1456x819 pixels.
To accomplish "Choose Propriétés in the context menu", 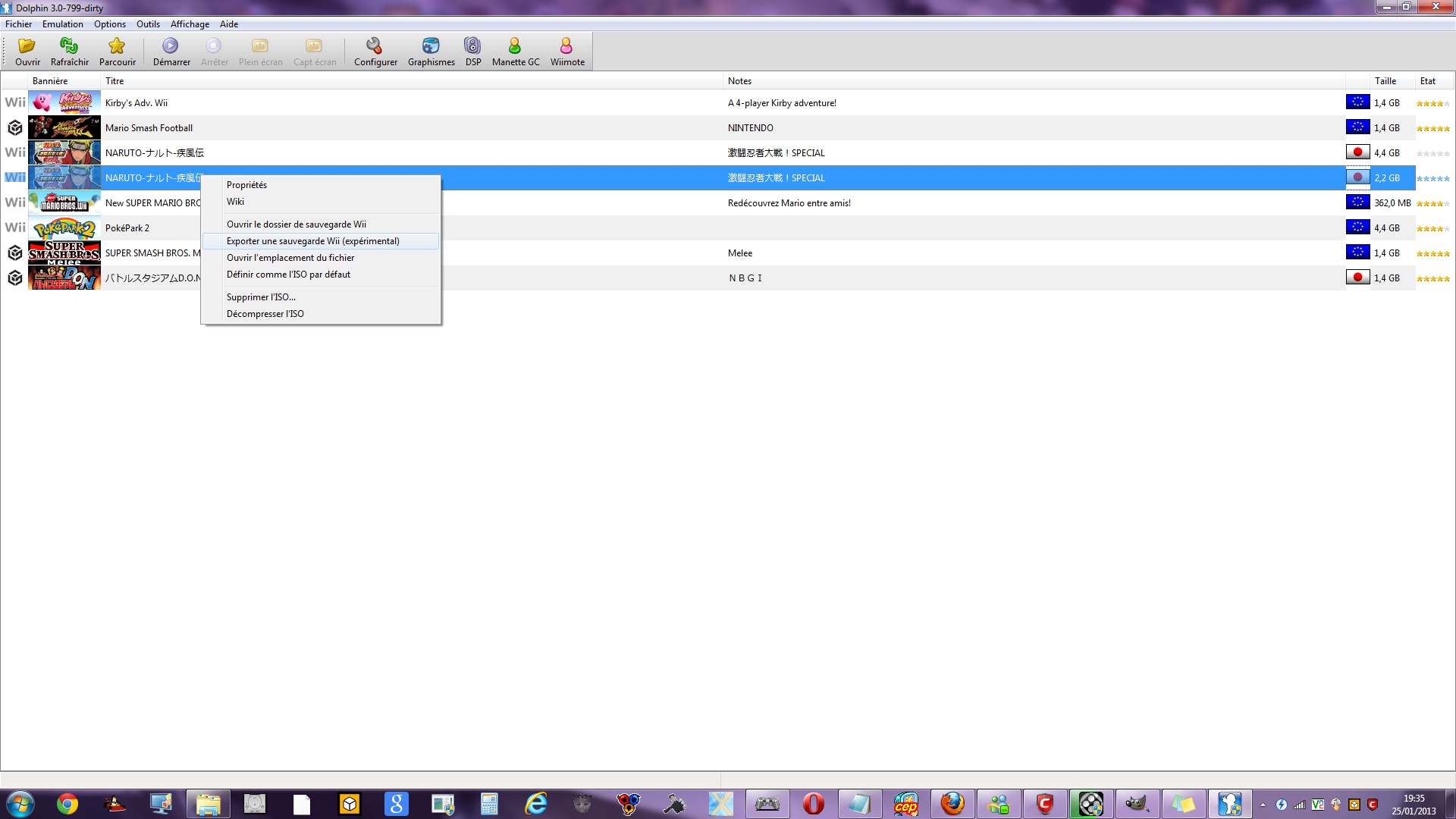I will click(x=321, y=185).
